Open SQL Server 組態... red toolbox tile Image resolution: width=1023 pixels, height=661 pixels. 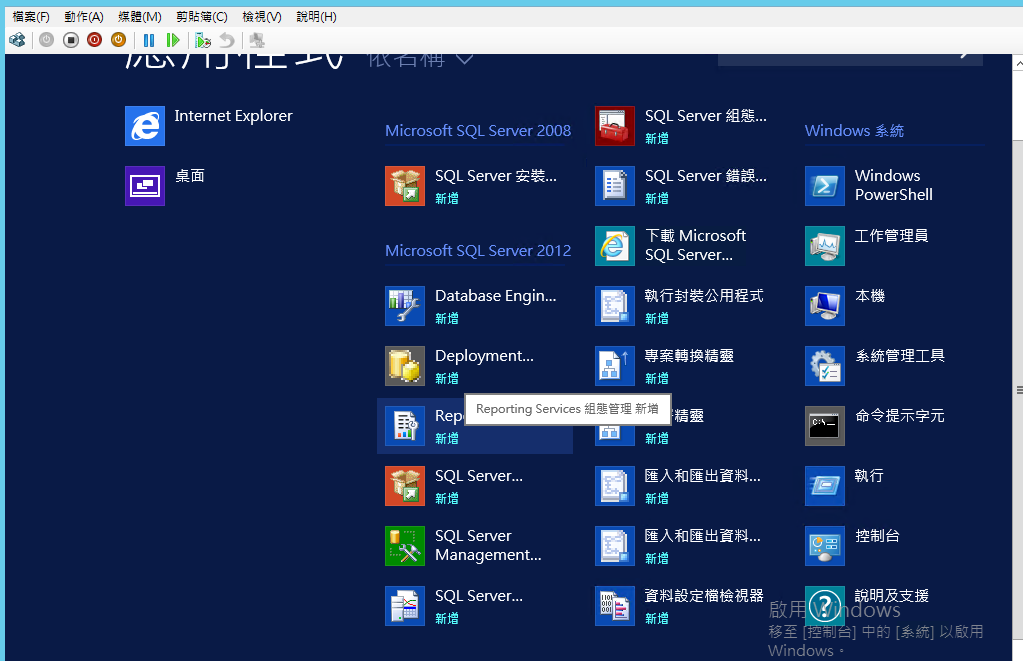coord(681,126)
